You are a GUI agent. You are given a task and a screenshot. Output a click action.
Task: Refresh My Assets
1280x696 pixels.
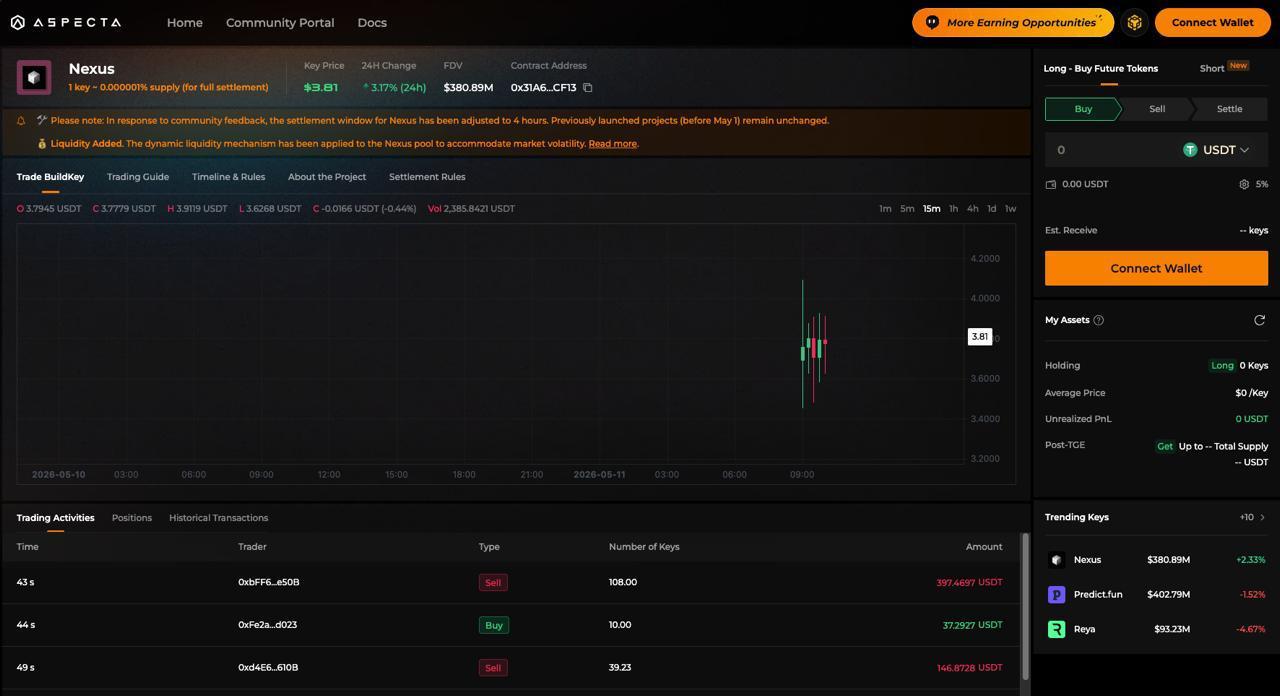[x=1260, y=320]
